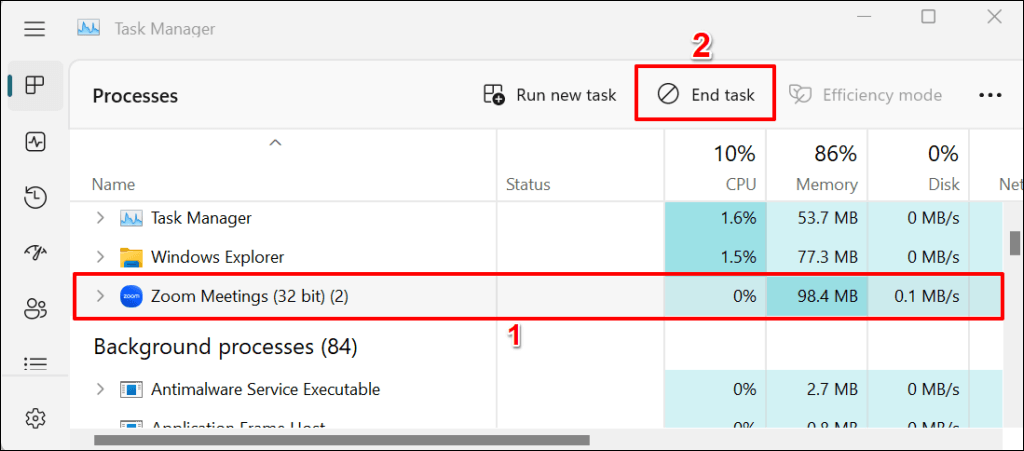Expand the Task Manager process group
Image resolution: width=1024 pixels, height=451 pixels.
point(99,218)
